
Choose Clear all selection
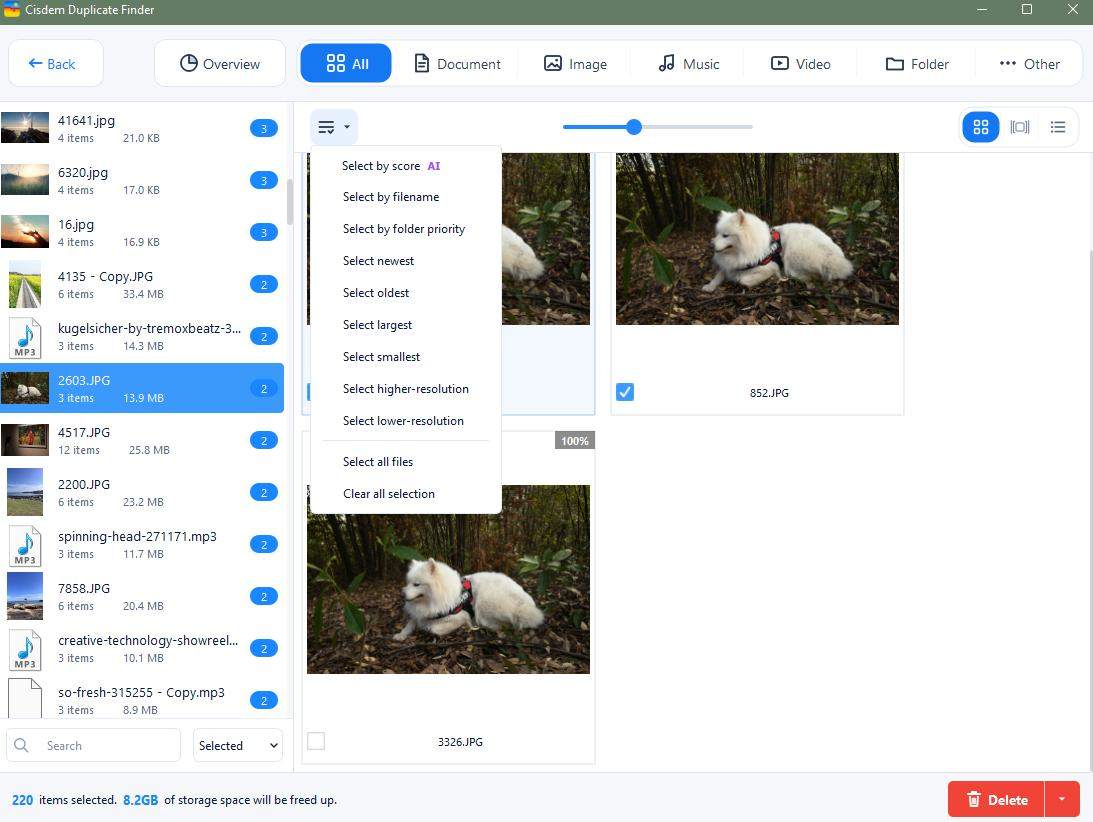click(389, 494)
